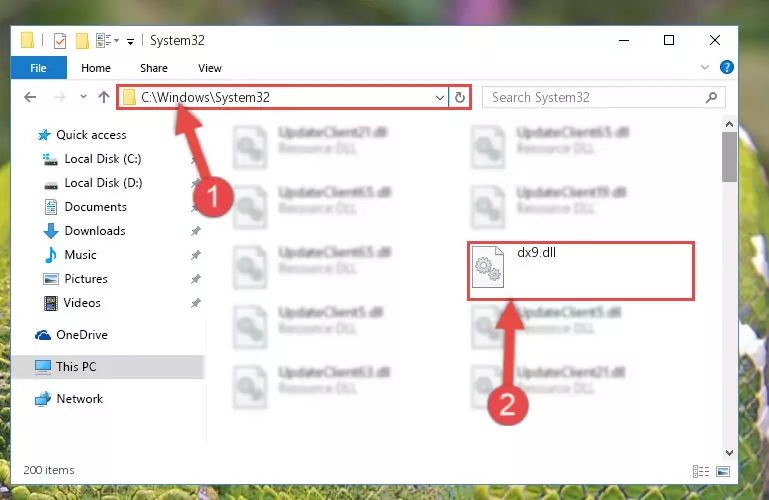The image size is (769, 500).
Task: Expand the ribbon chevron
Action: (x=705, y=67)
